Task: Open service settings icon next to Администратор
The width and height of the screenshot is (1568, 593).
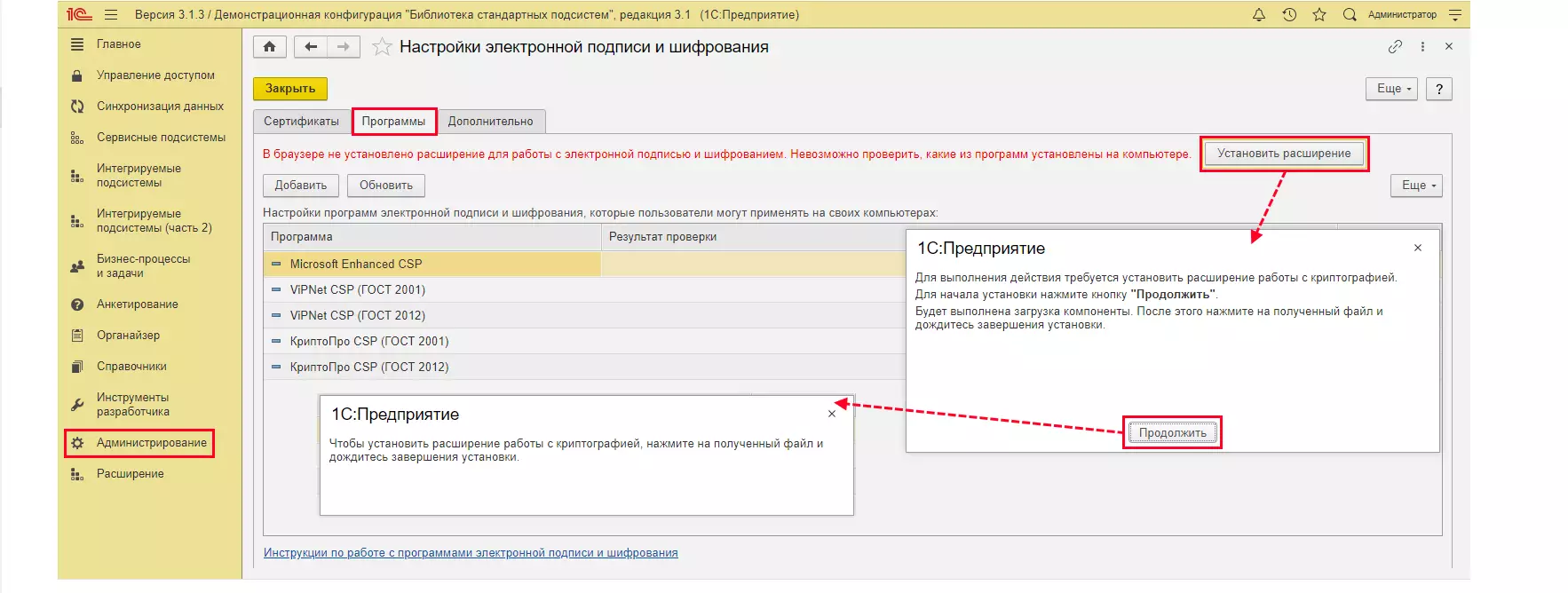Action: click(x=1454, y=14)
